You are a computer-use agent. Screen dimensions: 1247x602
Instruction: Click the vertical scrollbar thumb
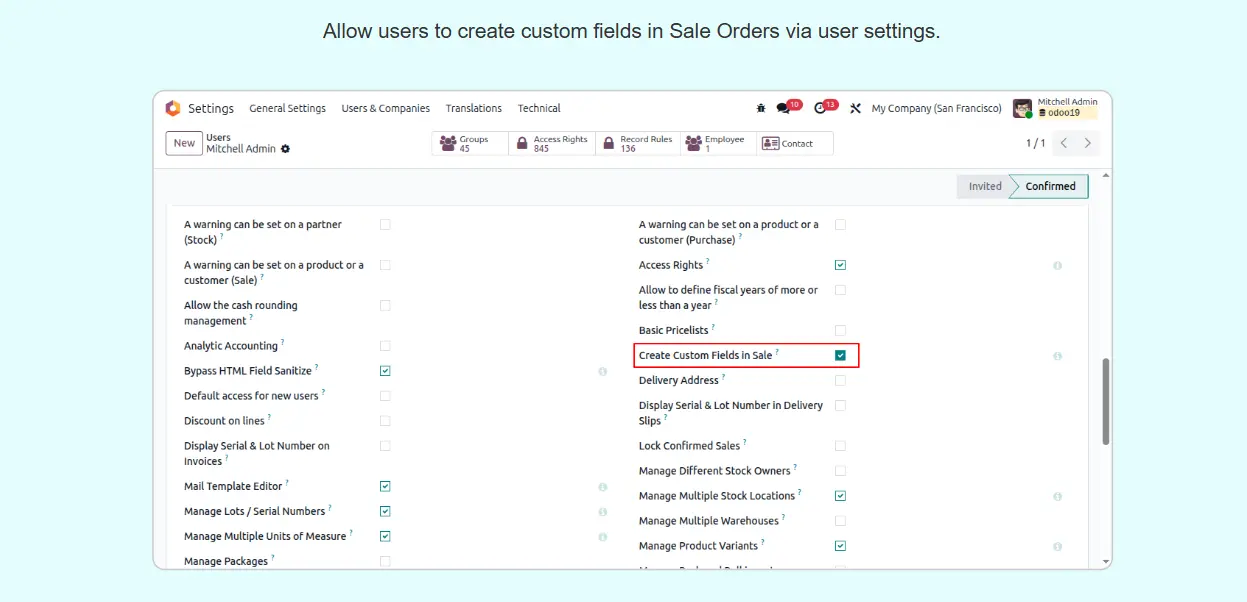(x=1105, y=401)
